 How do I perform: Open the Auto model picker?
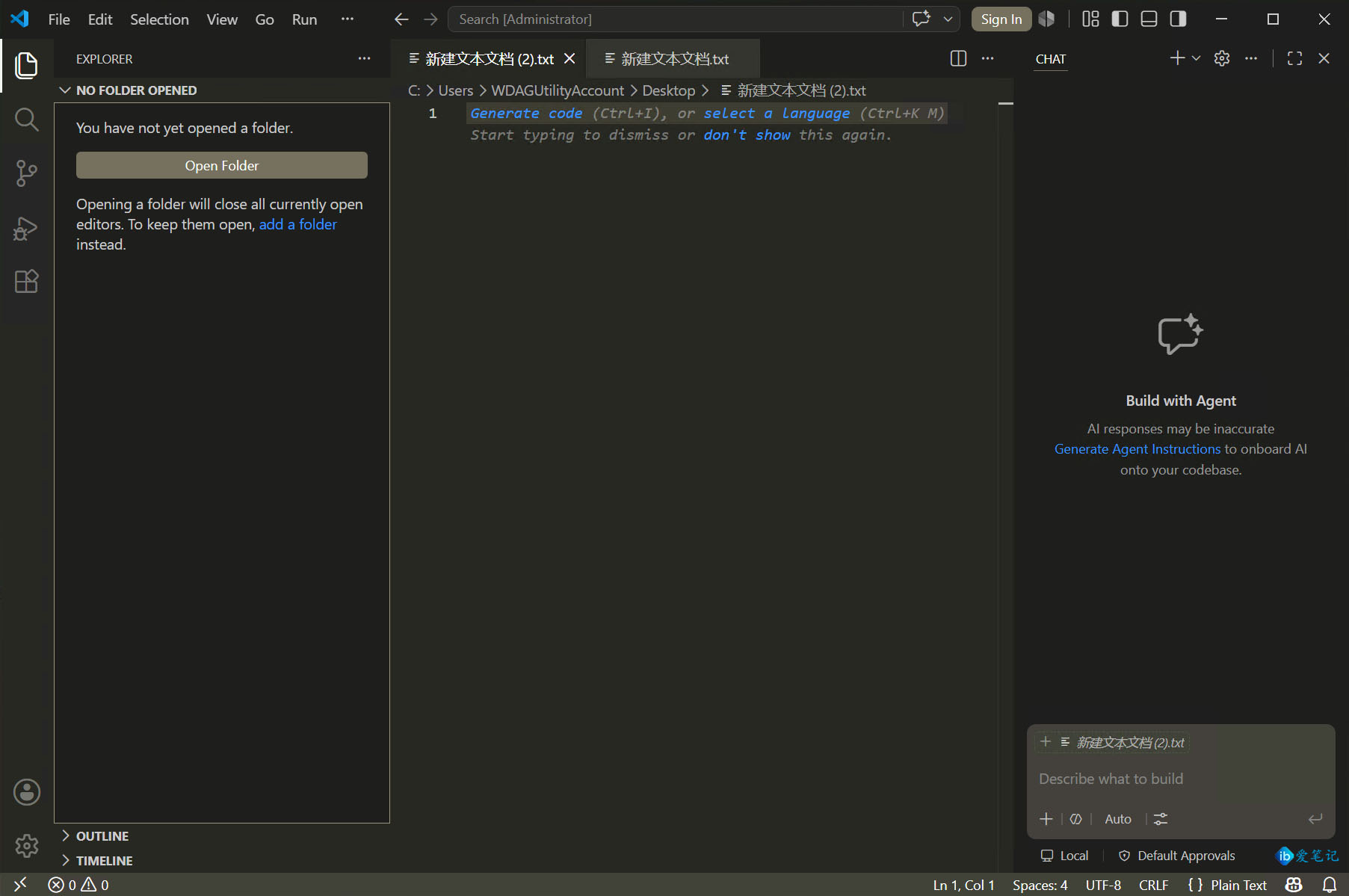point(1118,819)
